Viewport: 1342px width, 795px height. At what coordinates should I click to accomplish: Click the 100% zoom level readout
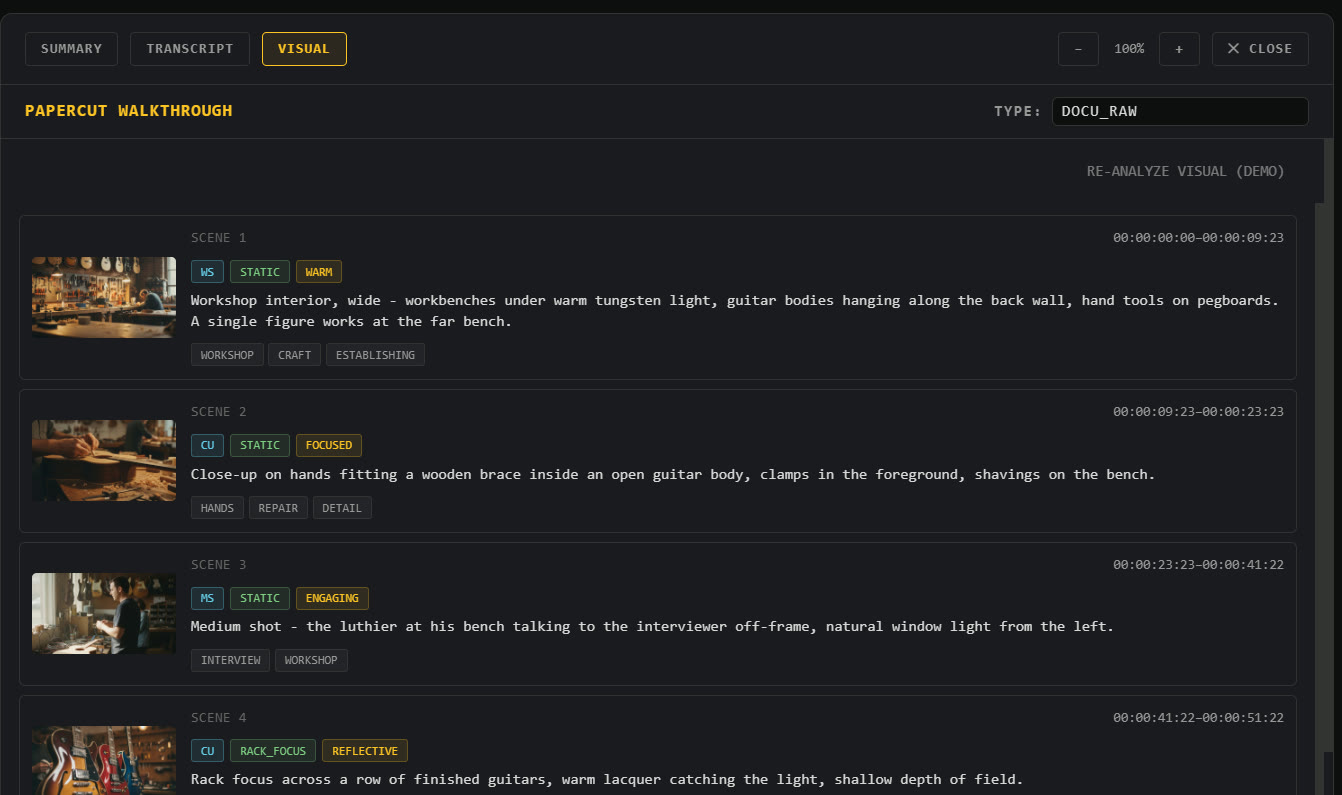tap(1129, 49)
